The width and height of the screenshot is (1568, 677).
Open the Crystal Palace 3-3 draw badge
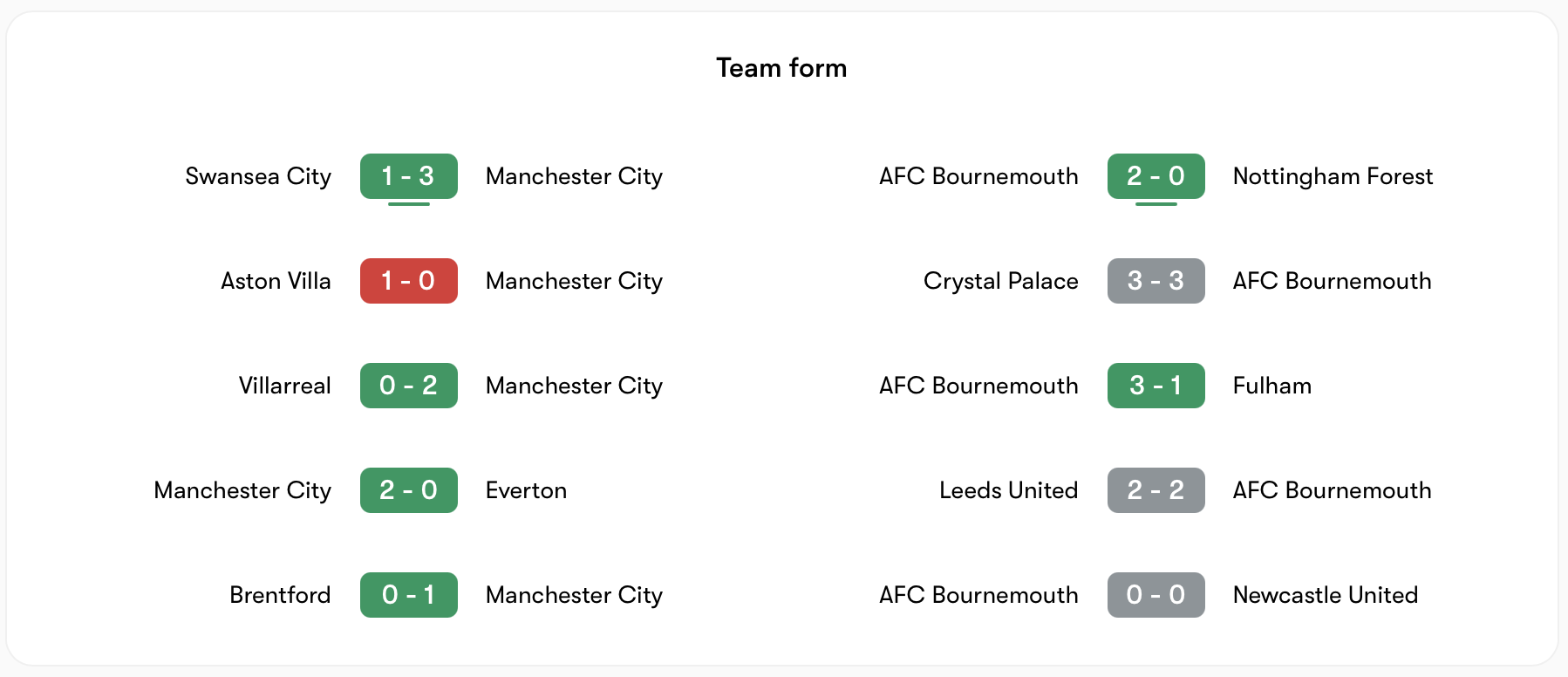click(1156, 280)
